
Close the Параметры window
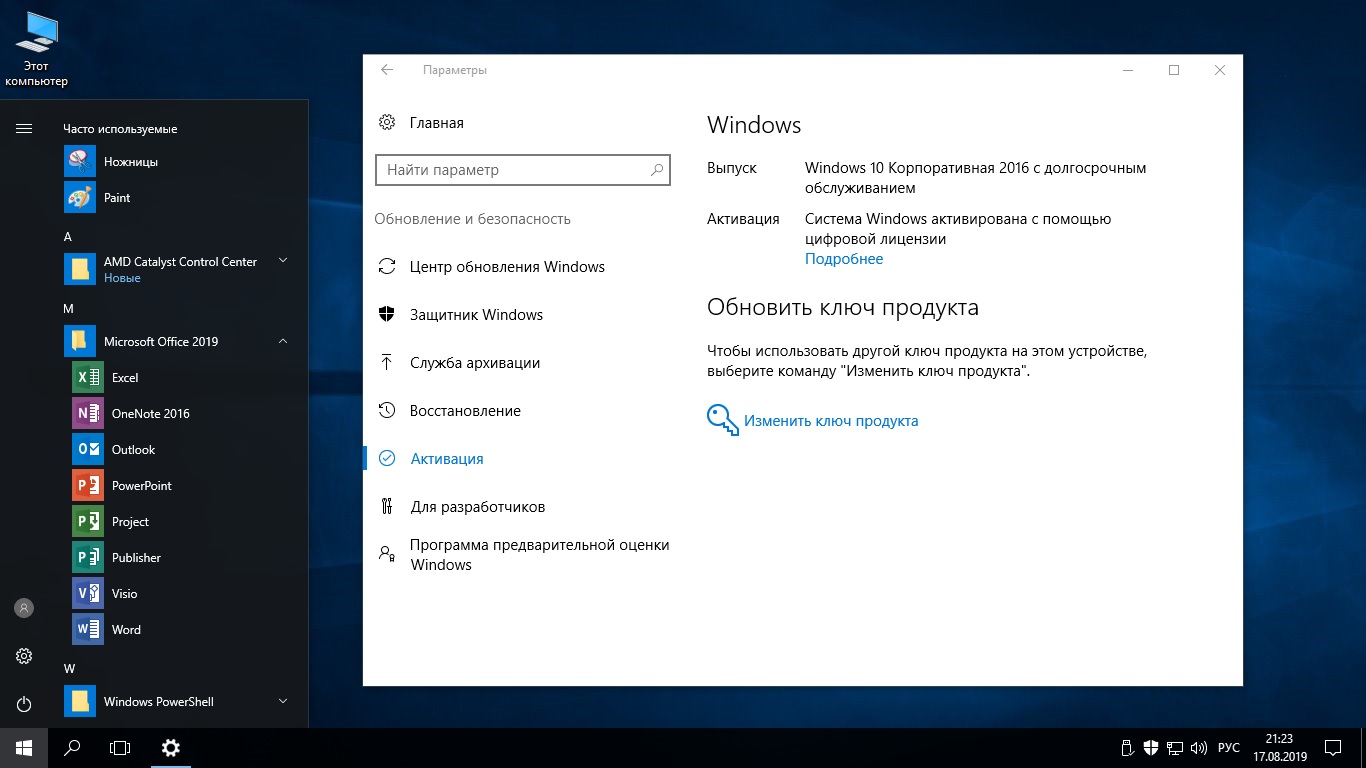pyautogui.click(x=1220, y=70)
